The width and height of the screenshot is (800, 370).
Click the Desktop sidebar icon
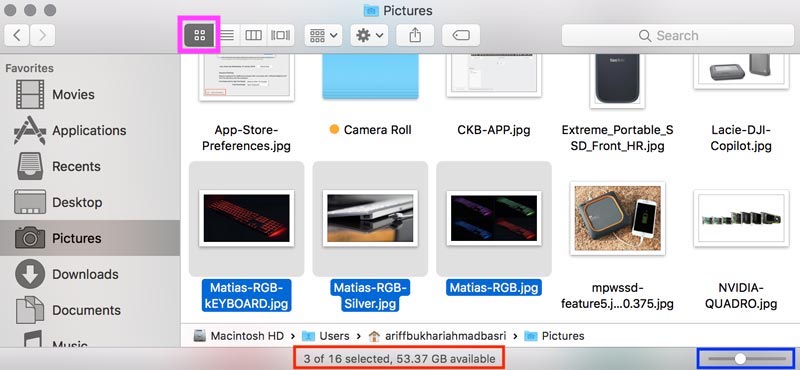(x=30, y=202)
